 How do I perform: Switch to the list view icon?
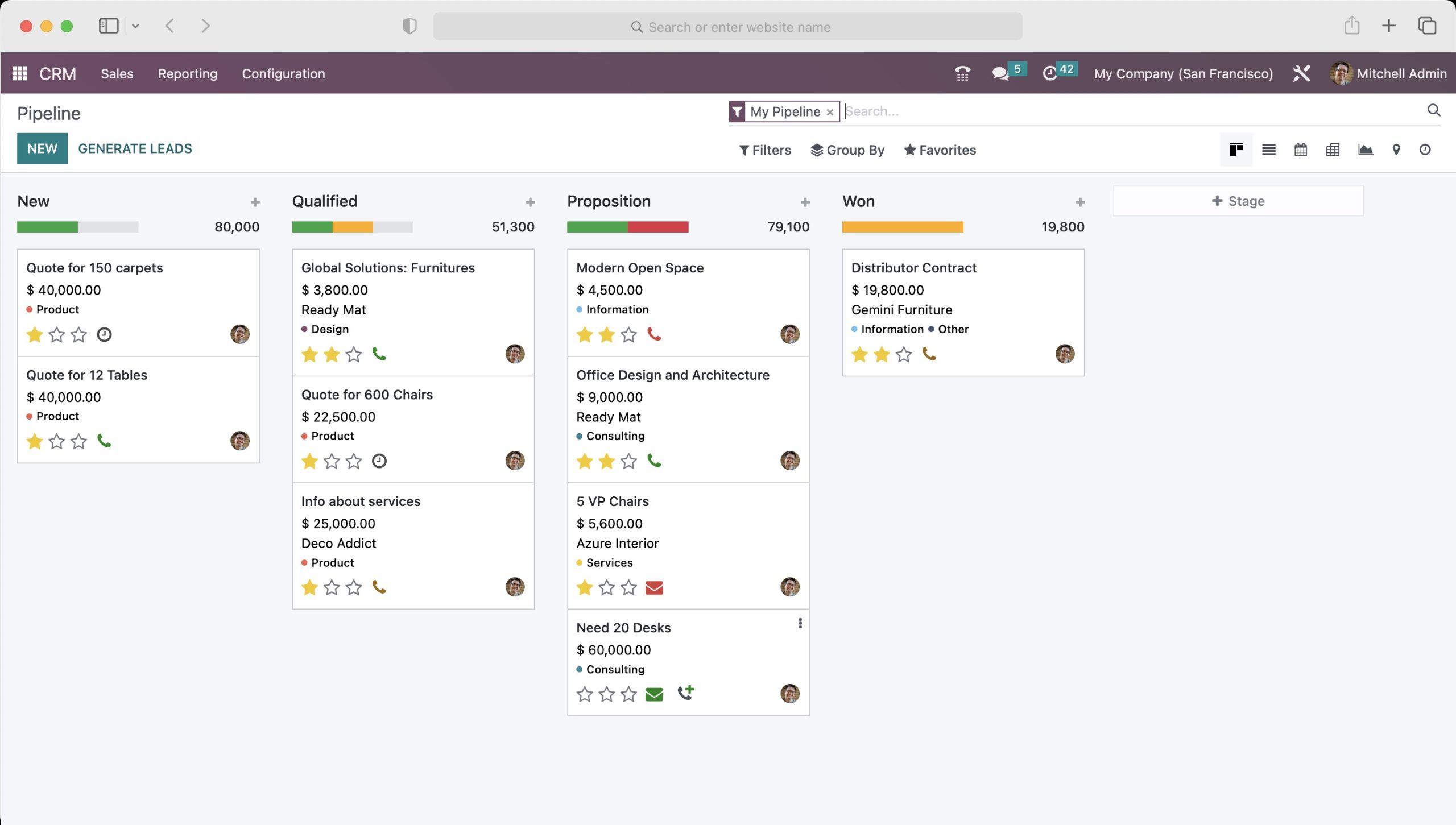(x=1268, y=150)
